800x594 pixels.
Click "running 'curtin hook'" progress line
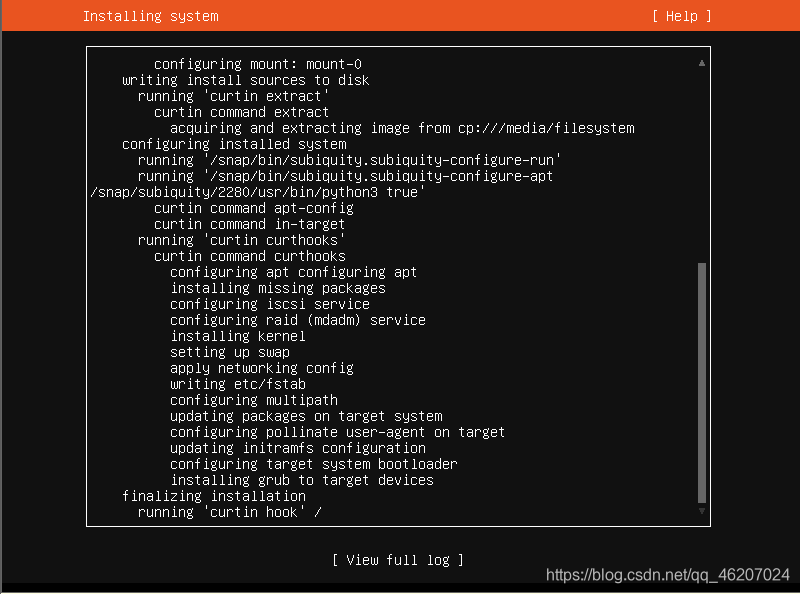tap(230, 512)
